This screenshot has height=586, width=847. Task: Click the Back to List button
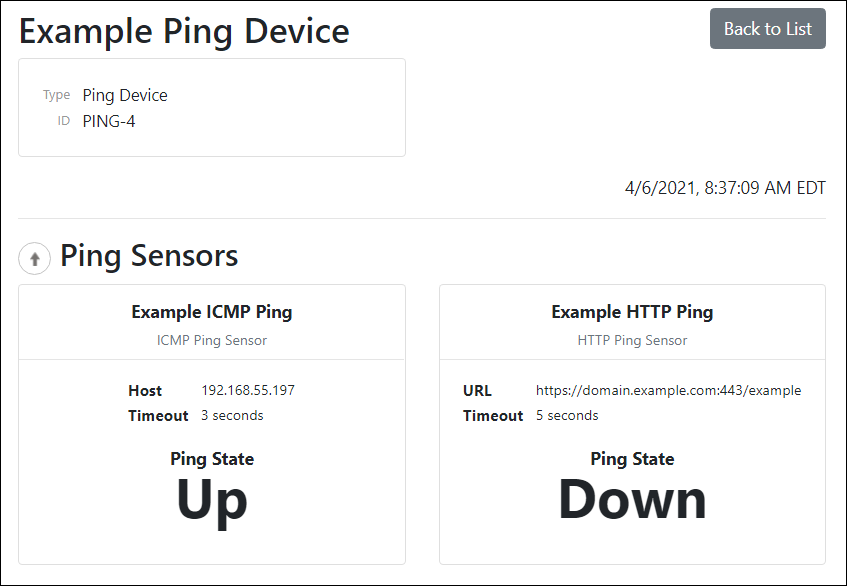[x=767, y=29]
